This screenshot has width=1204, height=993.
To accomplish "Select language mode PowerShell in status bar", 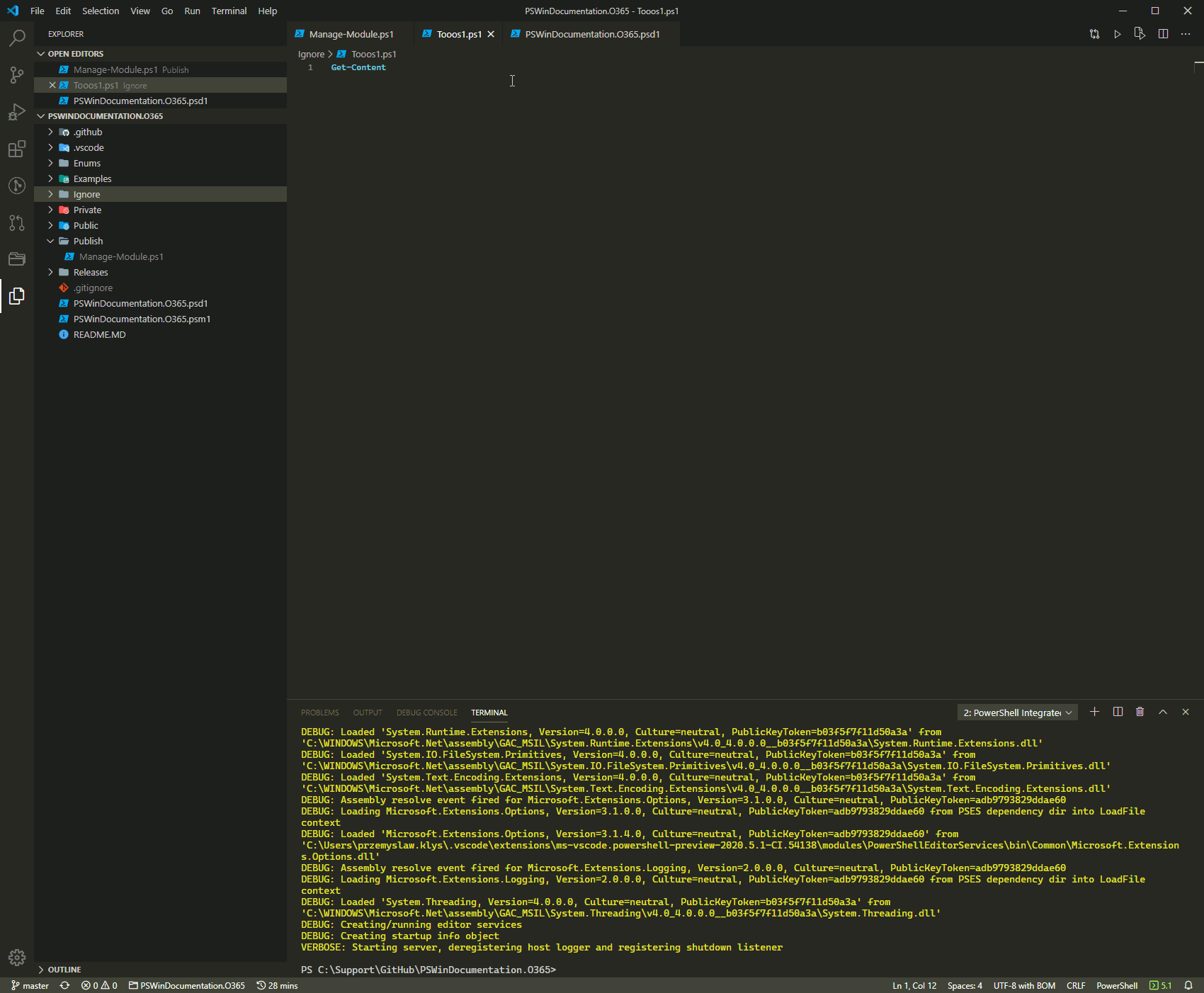I will click(1117, 985).
